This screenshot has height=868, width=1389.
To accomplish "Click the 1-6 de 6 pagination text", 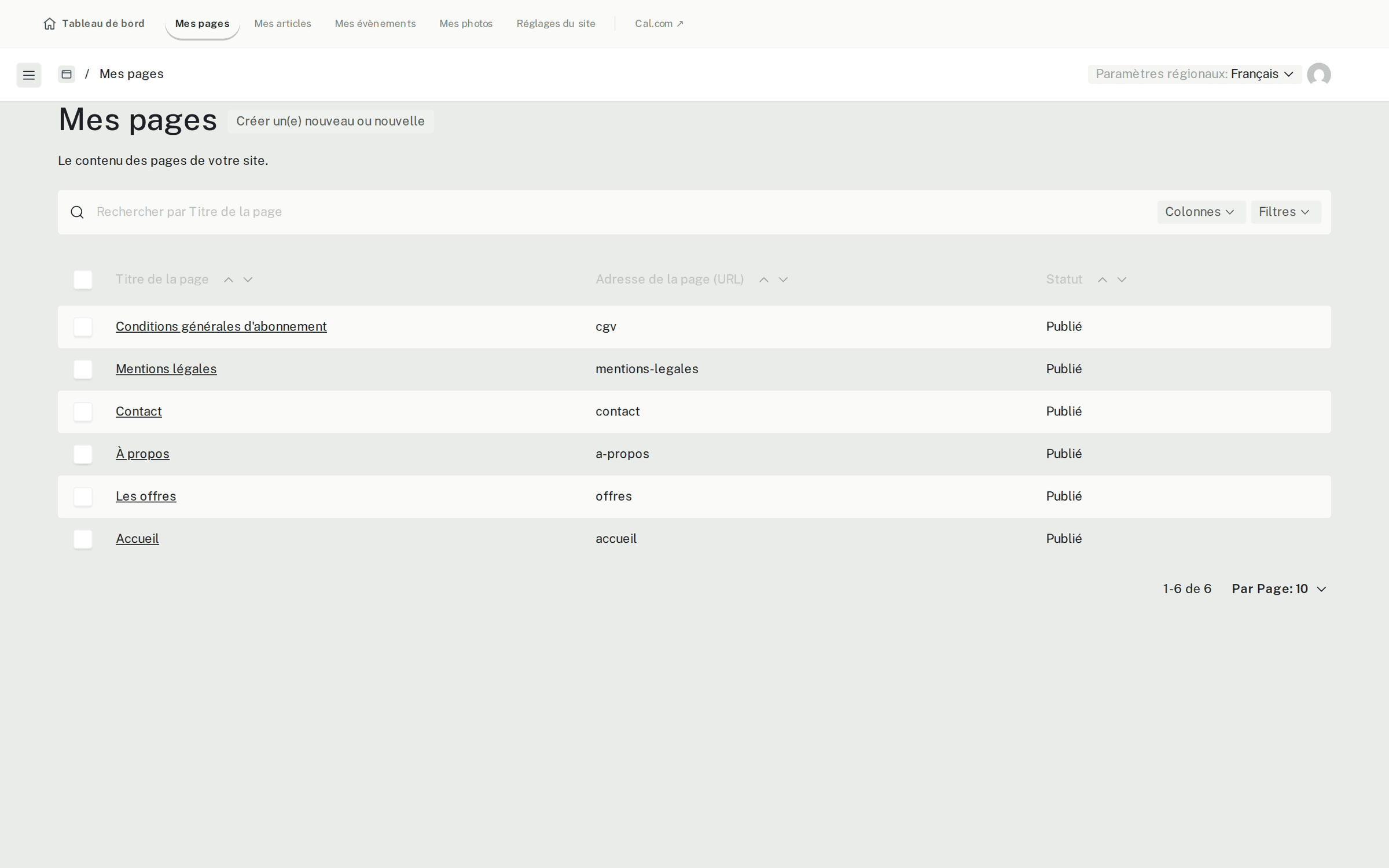I will pos(1187,589).
